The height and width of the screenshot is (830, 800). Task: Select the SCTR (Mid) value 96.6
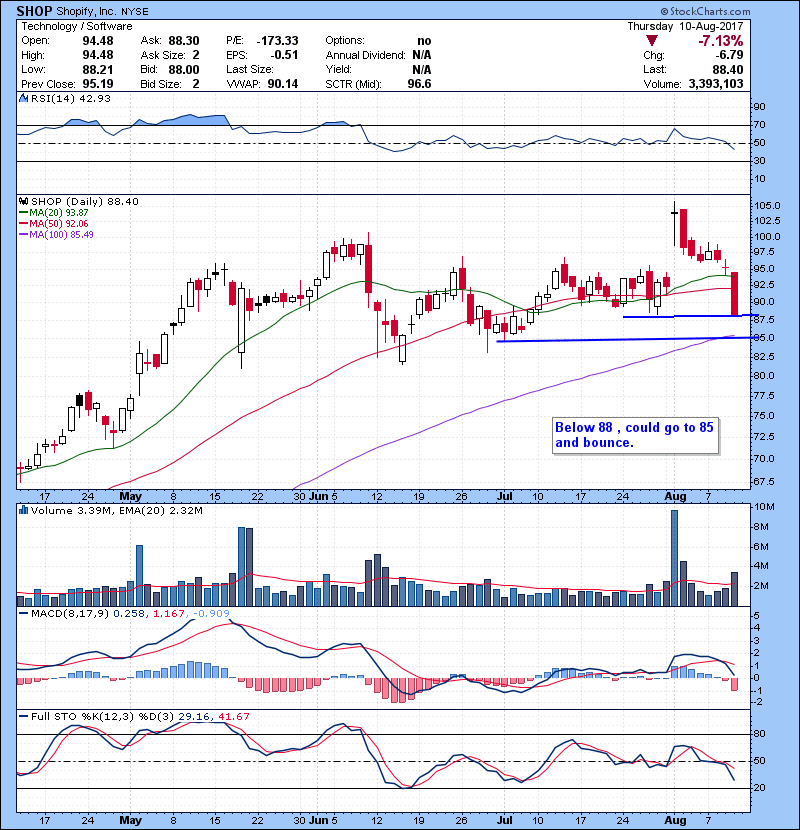tap(419, 84)
